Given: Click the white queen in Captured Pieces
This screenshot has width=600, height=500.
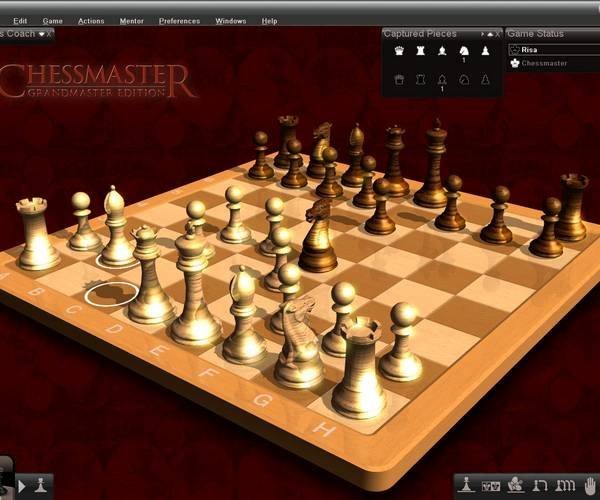Looking at the screenshot, I should click(x=399, y=50).
